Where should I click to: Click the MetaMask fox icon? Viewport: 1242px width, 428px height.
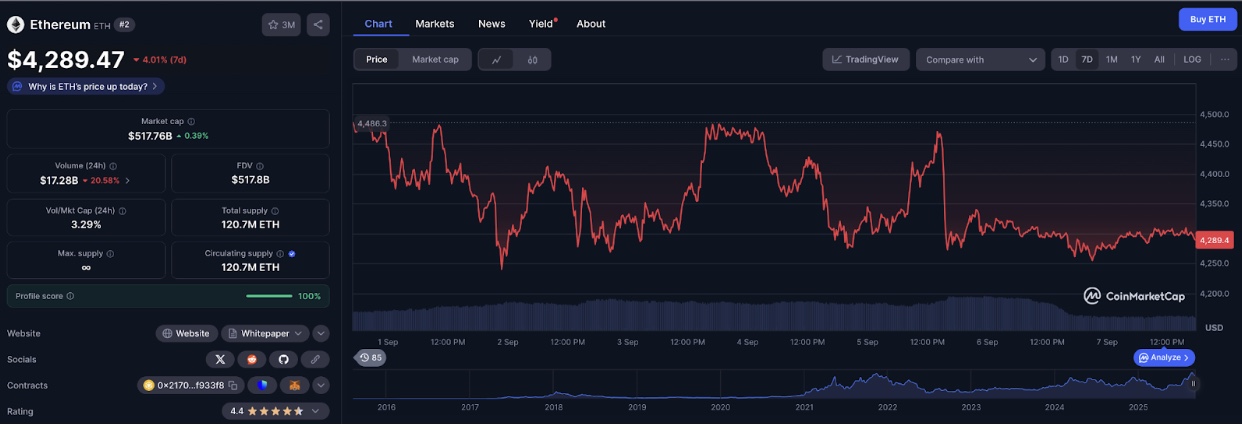[x=295, y=385]
